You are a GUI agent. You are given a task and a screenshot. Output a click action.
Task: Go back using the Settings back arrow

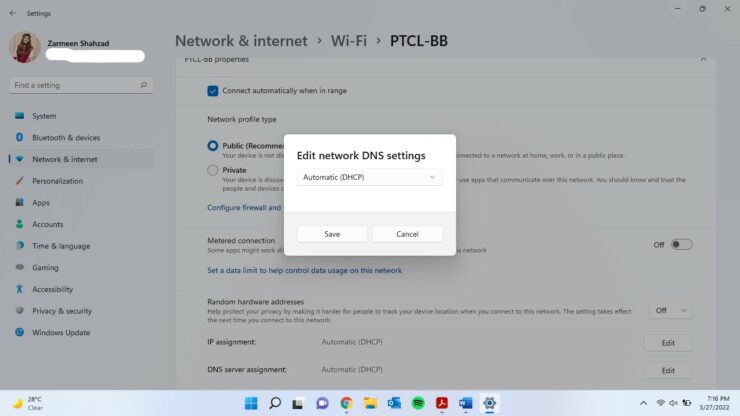coord(13,13)
